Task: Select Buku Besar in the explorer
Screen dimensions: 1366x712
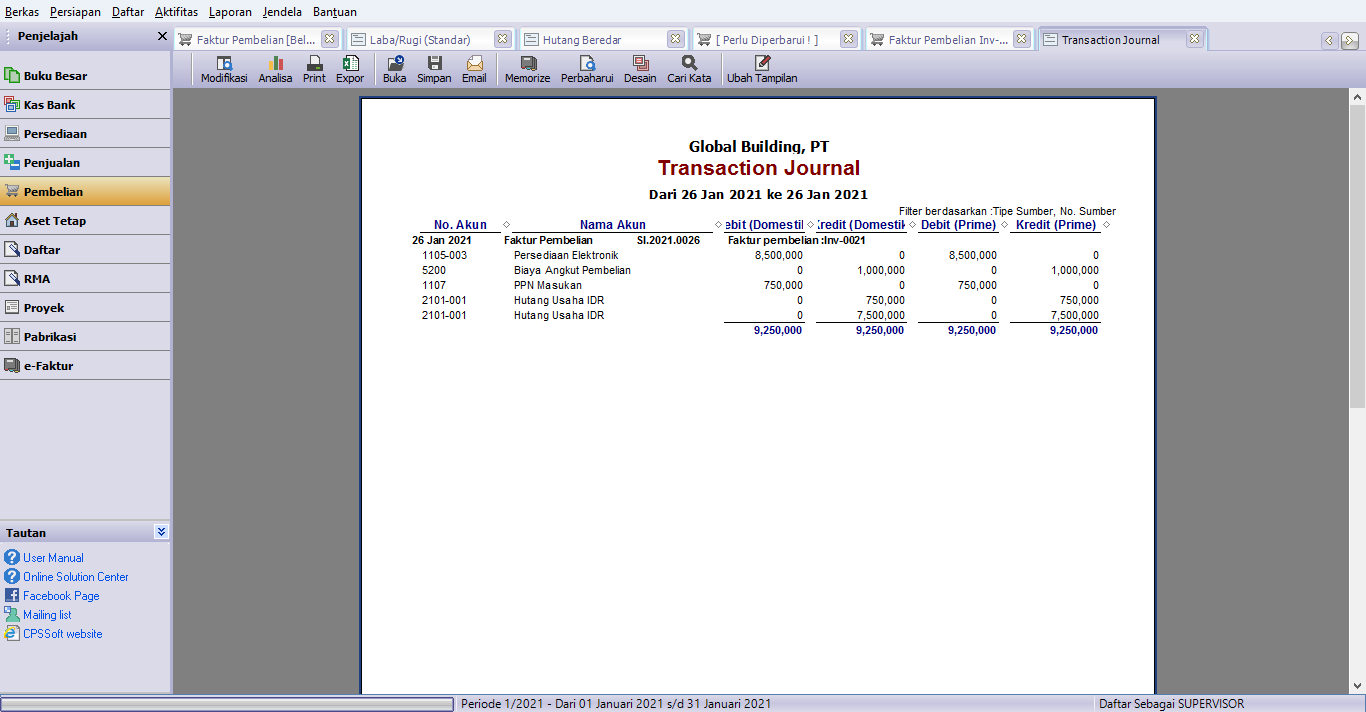Action: pyautogui.click(x=85, y=76)
